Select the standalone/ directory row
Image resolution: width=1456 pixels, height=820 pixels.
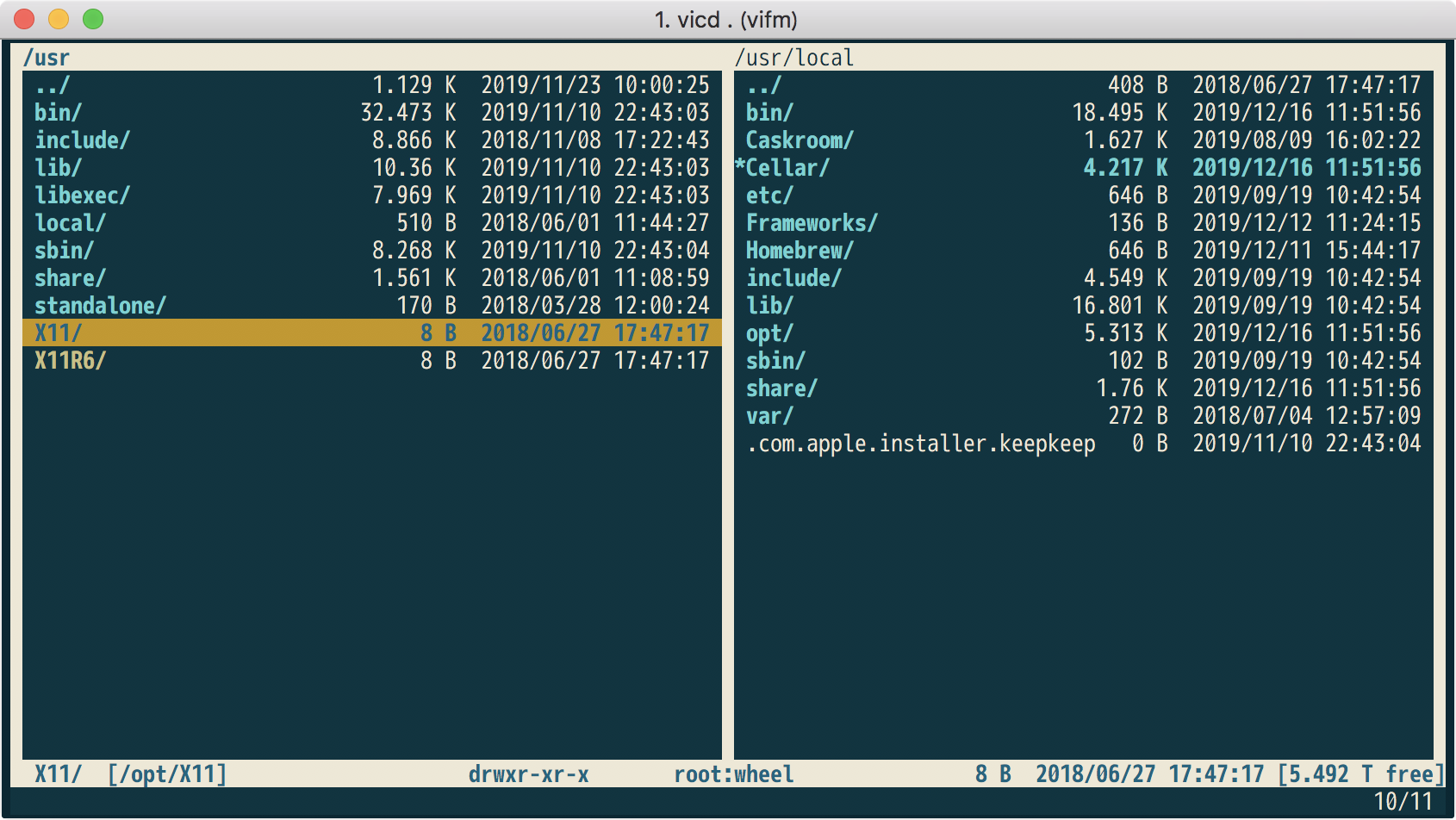tap(372, 306)
